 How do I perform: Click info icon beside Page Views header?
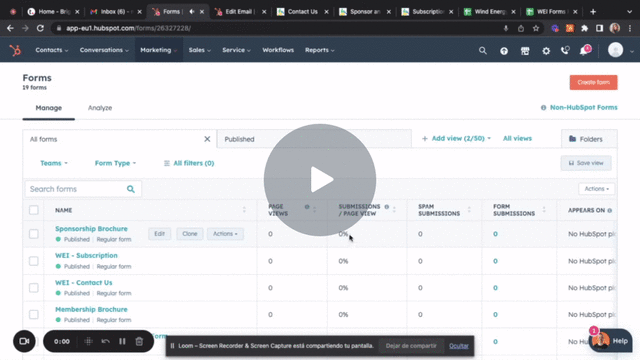[x=307, y=207]
